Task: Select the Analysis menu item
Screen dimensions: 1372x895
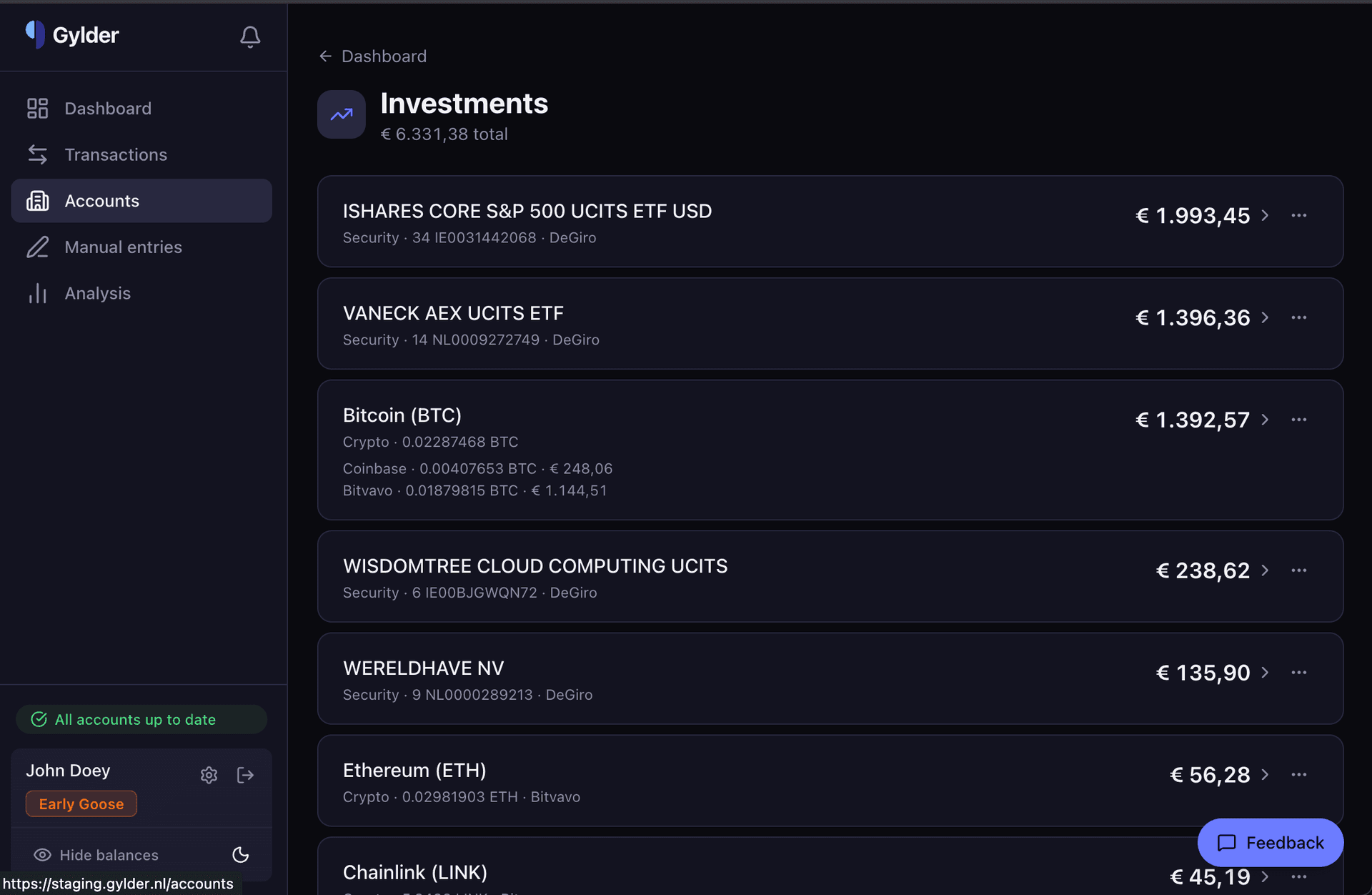Action: tap(97, 293)
